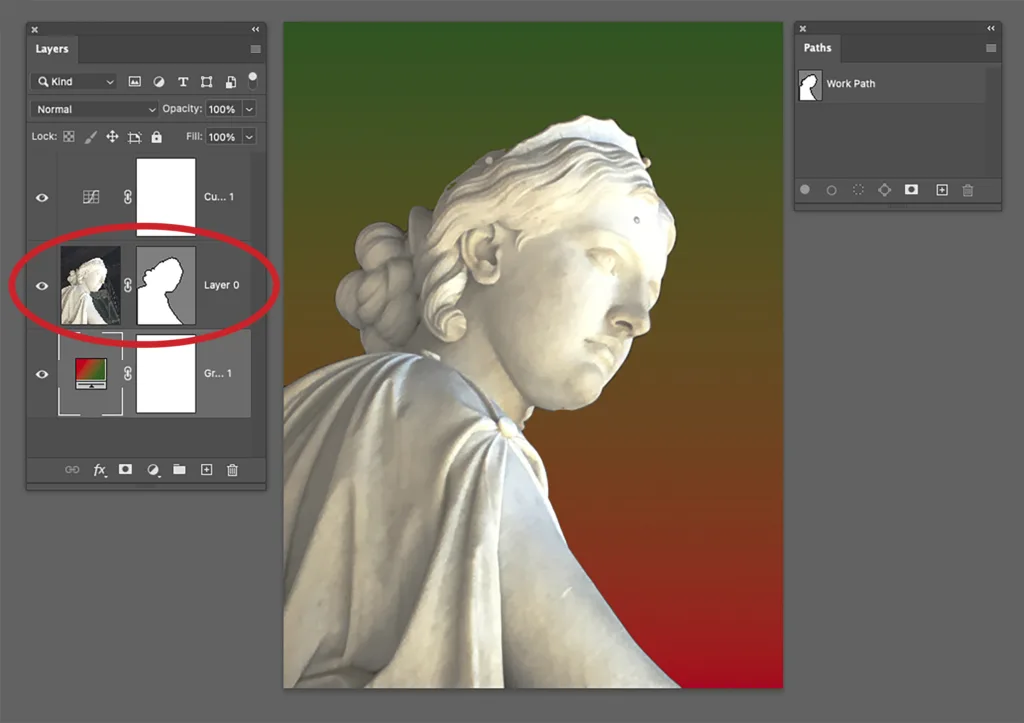Enable Lock transparent pixels
This screenshot has width=1024, height=723.
tap(67, 136)
